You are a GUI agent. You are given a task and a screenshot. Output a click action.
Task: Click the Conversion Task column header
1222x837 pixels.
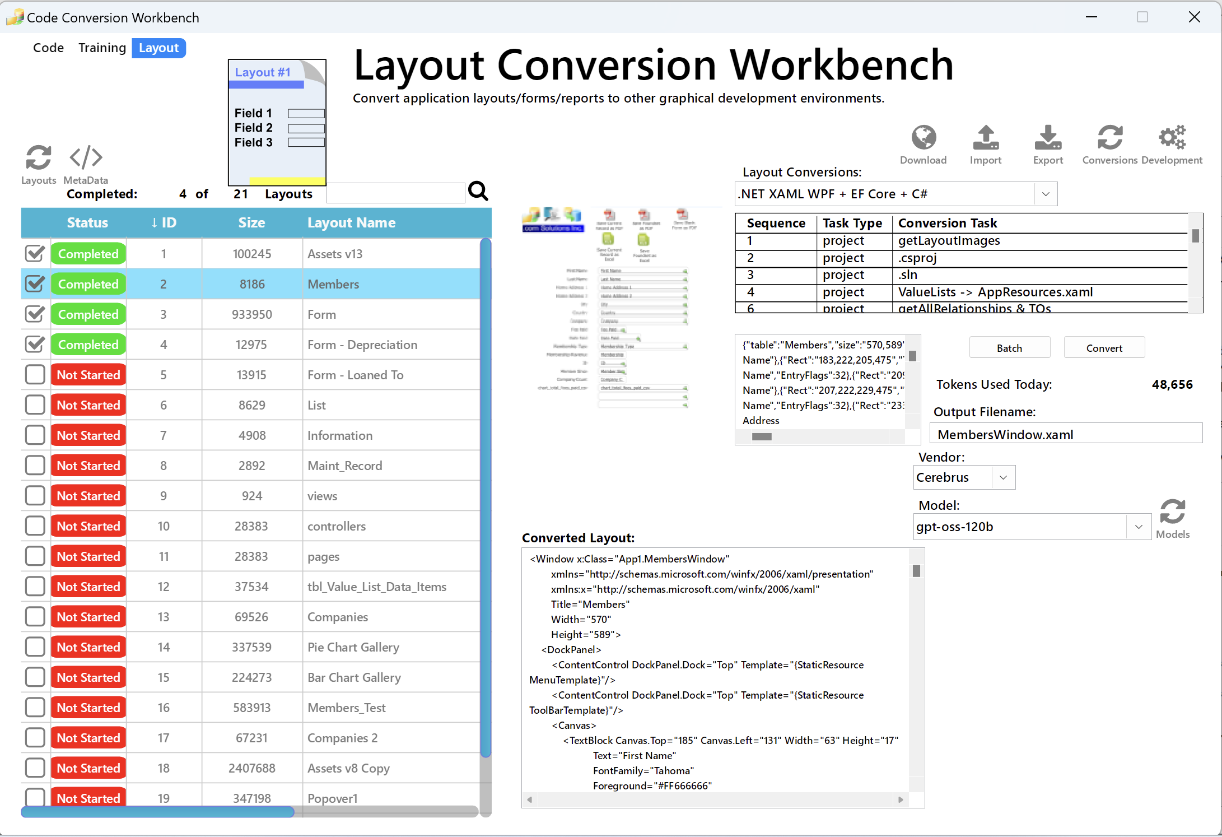pyautogui.click(x=1040, y=223)
